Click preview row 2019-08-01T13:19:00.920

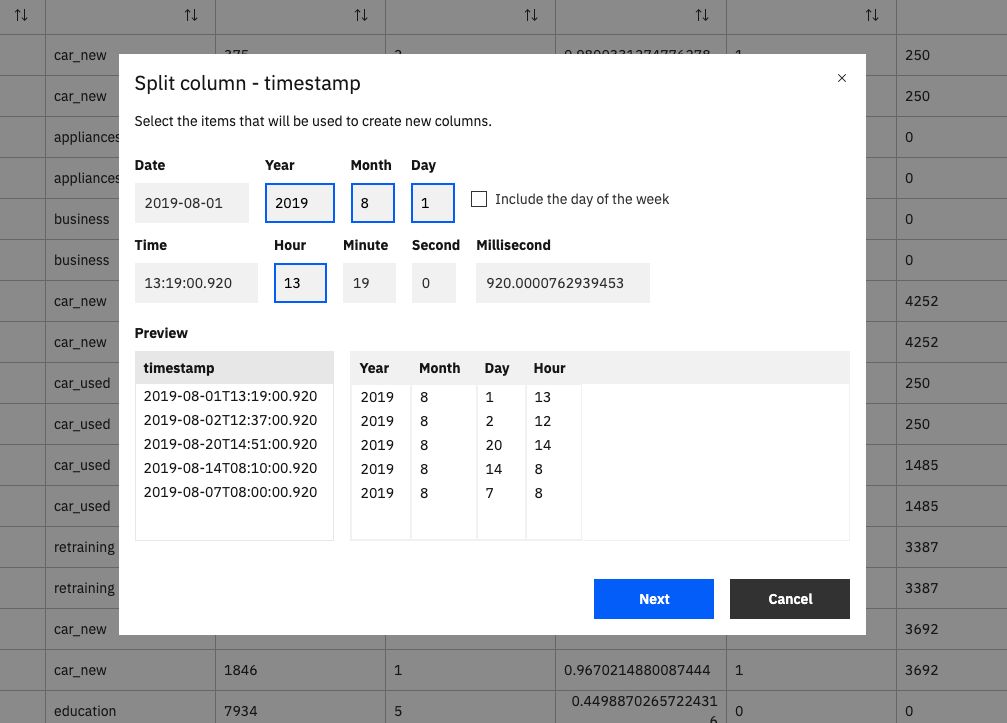click(x=230, y=396)
